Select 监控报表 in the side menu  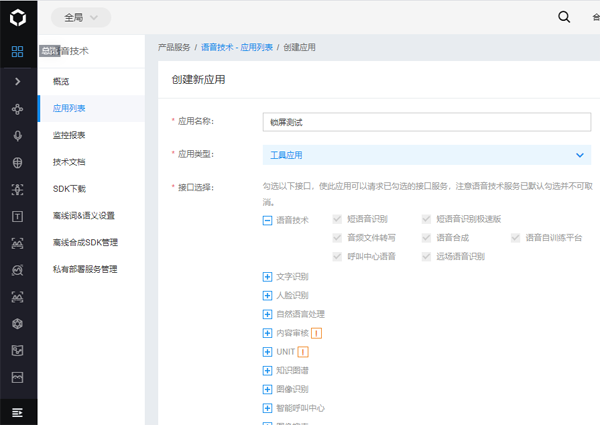click(x=69, y=134)
